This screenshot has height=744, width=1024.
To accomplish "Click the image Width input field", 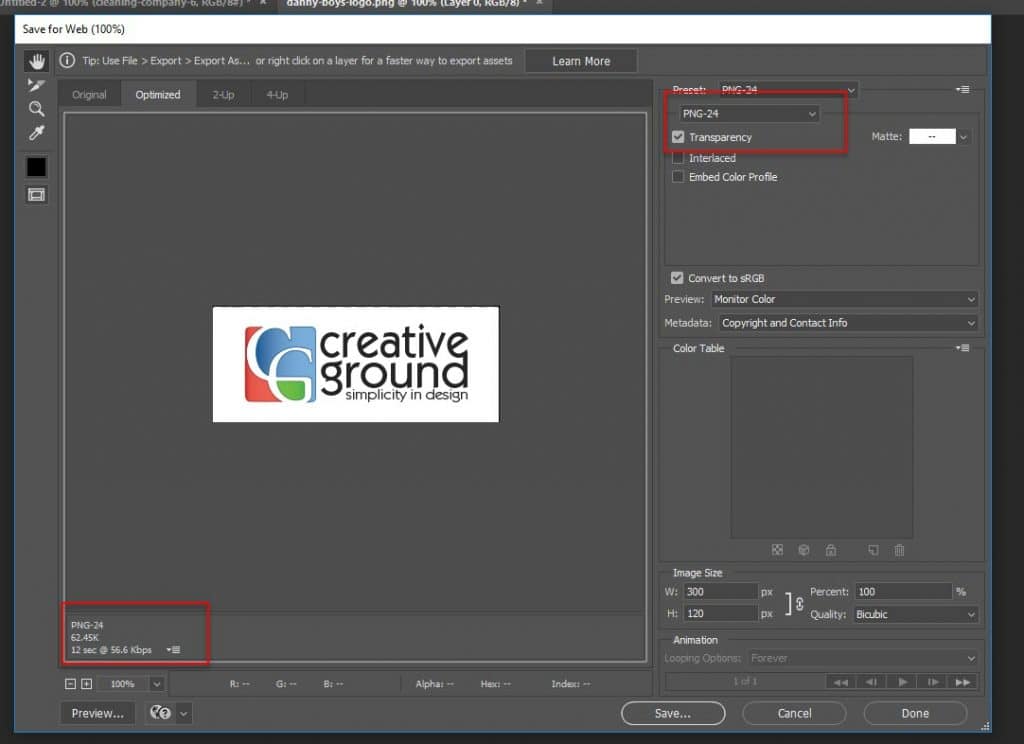I will [720, 592].
